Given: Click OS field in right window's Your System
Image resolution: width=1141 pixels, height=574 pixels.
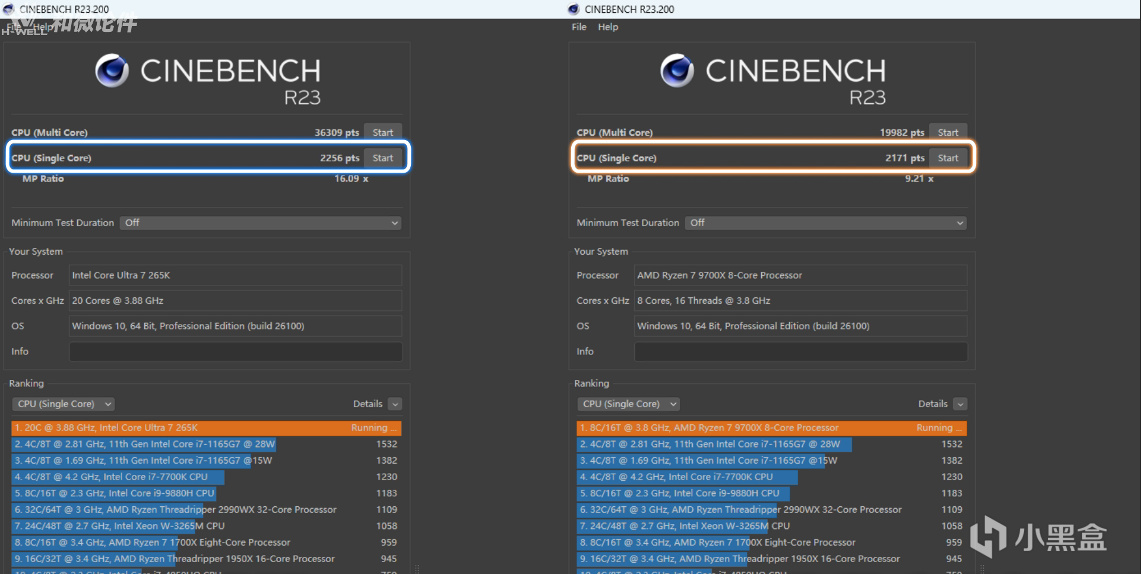Looking at the screenshot, I should point(801,326).
